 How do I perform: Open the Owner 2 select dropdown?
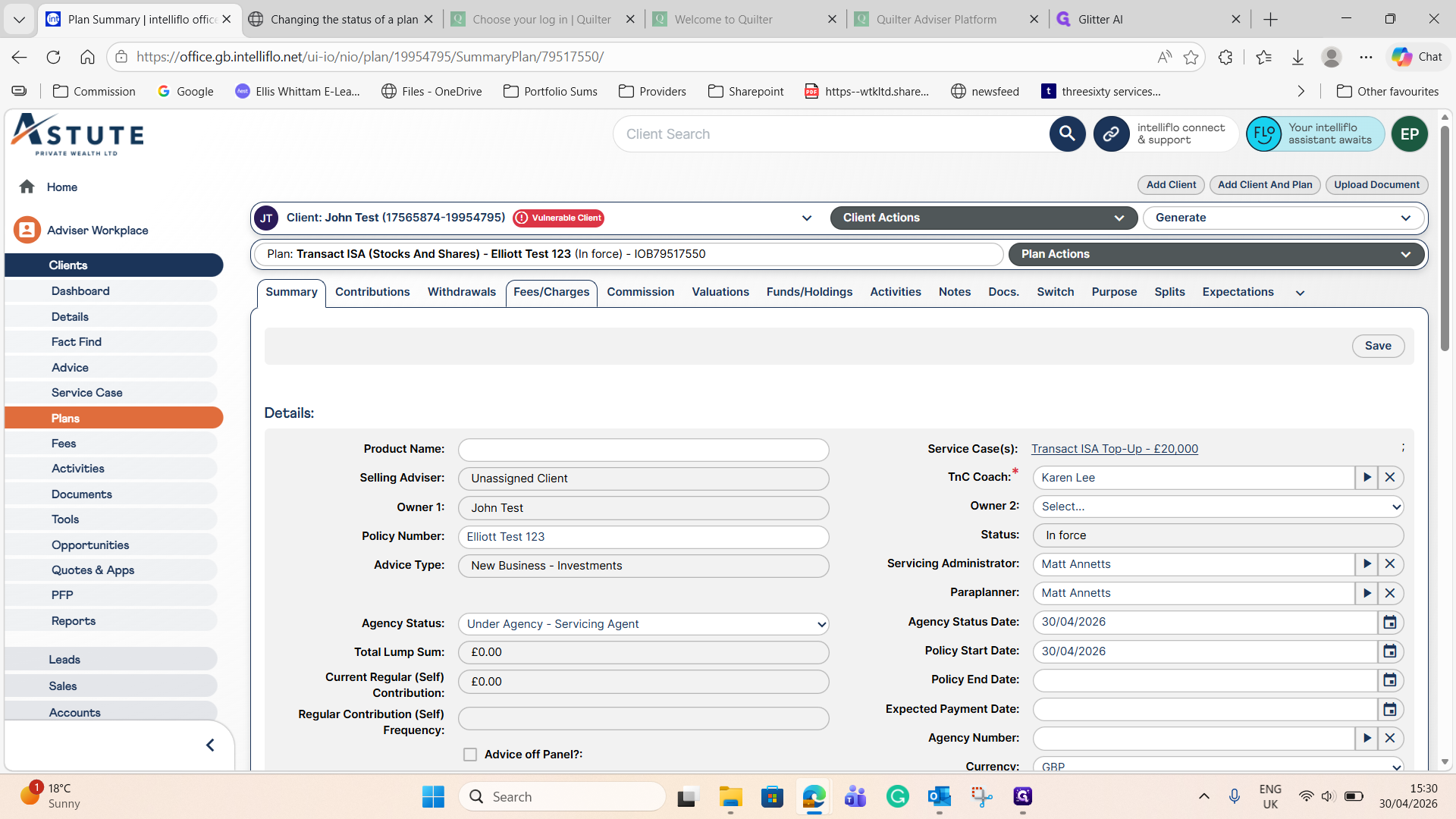coord(1218,507)
